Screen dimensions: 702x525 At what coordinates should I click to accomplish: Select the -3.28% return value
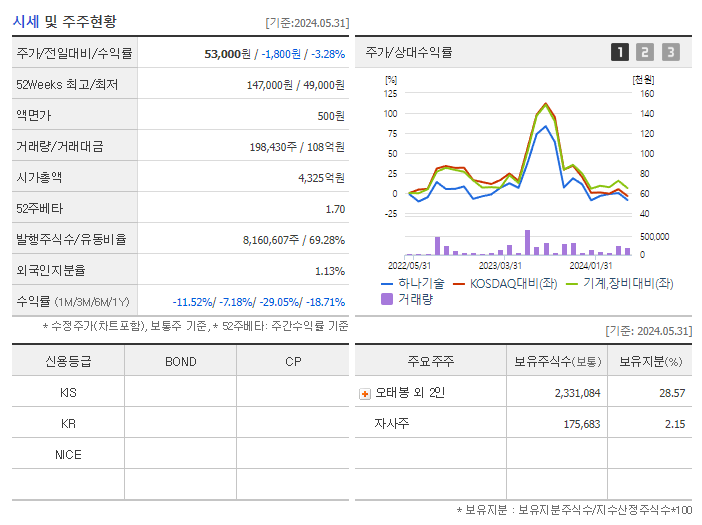tap(328, 54)
